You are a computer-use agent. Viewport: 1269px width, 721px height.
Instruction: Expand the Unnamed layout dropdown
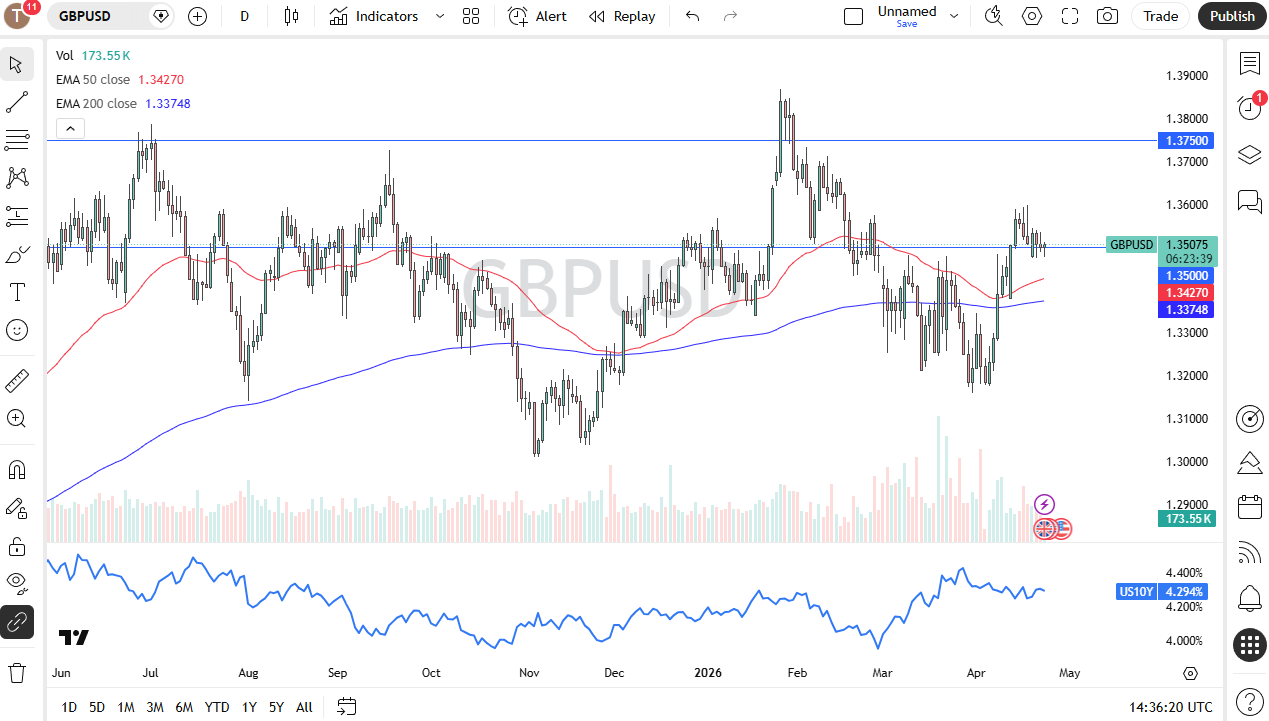click(953, 16)
